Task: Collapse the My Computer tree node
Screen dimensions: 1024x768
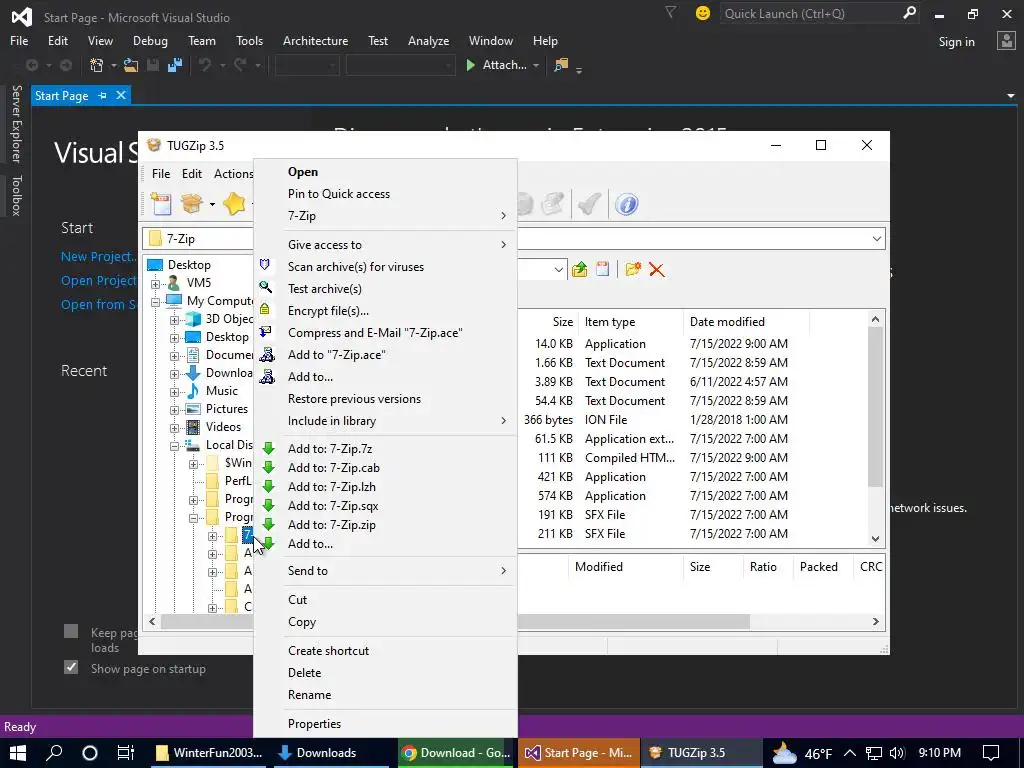Action: [155, 302]
